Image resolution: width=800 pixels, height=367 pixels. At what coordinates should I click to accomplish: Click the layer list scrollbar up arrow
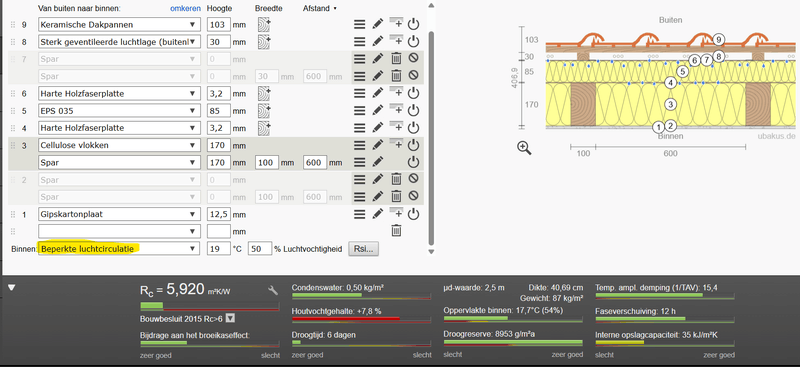[431, 5]
